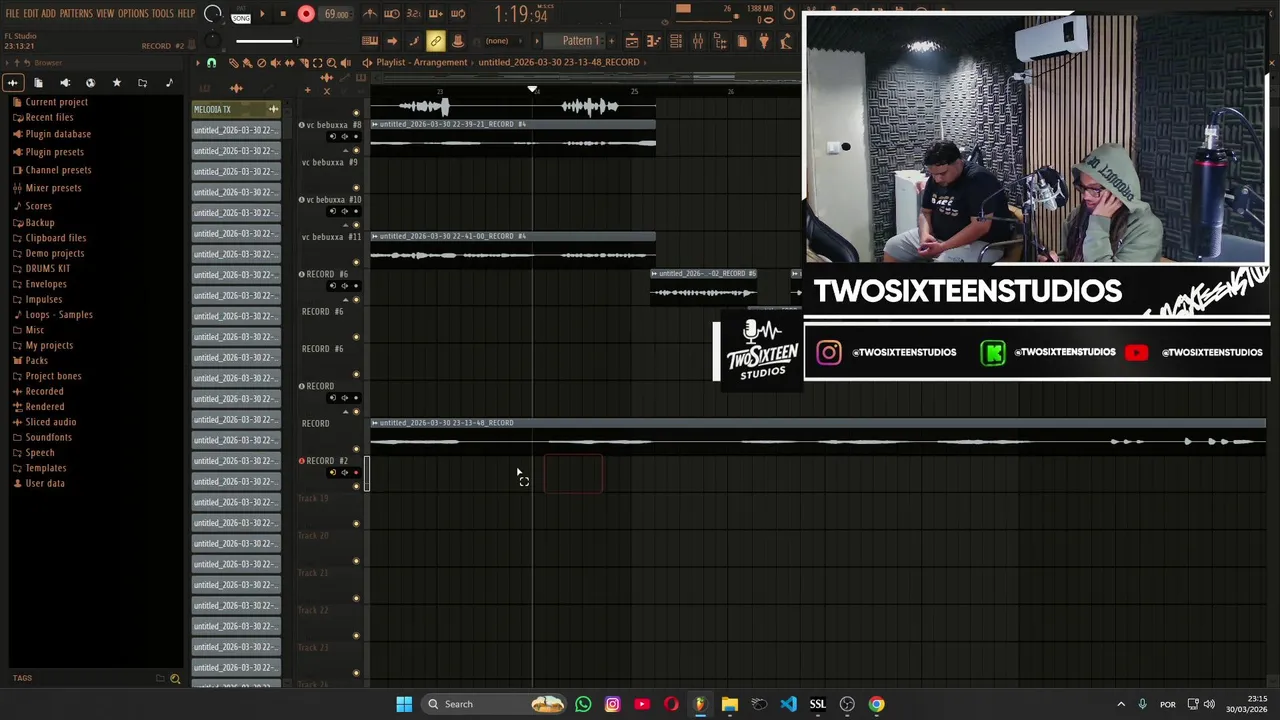1280x720 pixels.
Task: Toggle the loop recording icon
Action: (458, 14)
